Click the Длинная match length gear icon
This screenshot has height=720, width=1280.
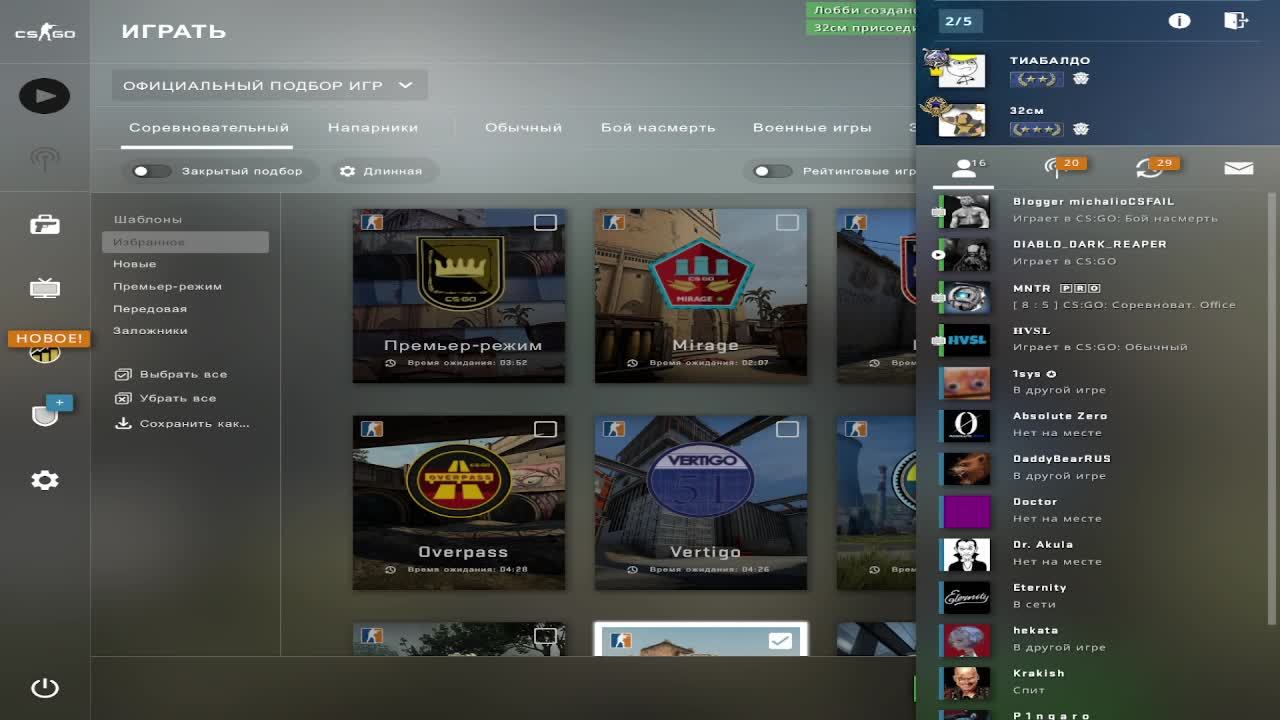[x=347, y=171]
